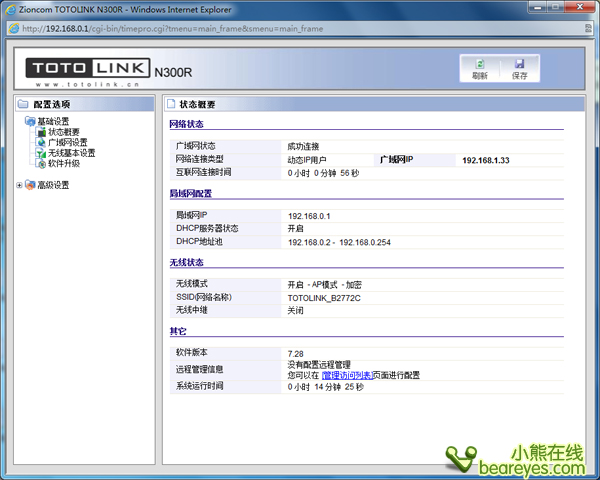The image size is (600, 480).
Task: Open 广域网设置 in the sidebar tree
Action: tap(68, 142)
